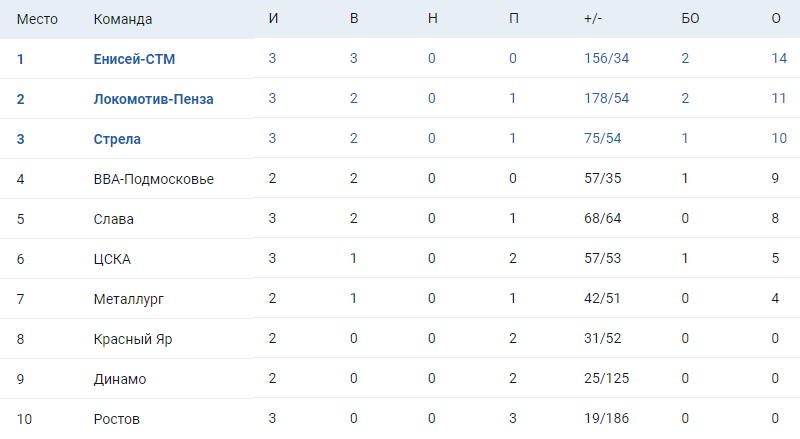Click the Команда column header

[121, 20]
